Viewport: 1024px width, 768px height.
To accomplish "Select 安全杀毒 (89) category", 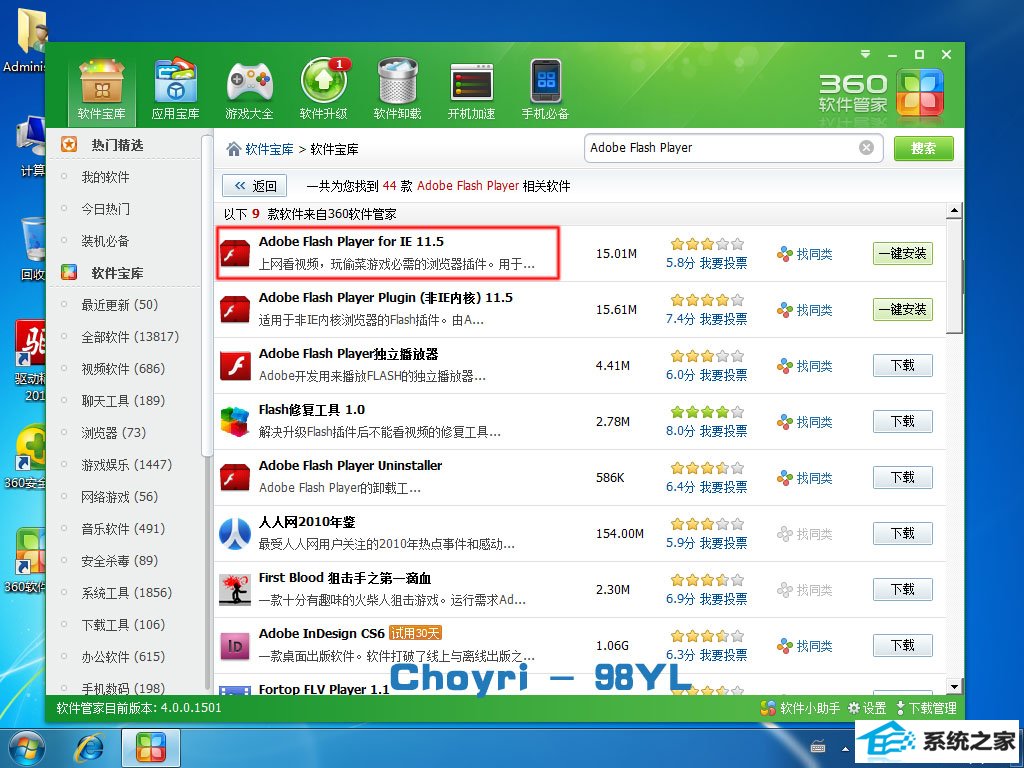I will pos(120,560).
